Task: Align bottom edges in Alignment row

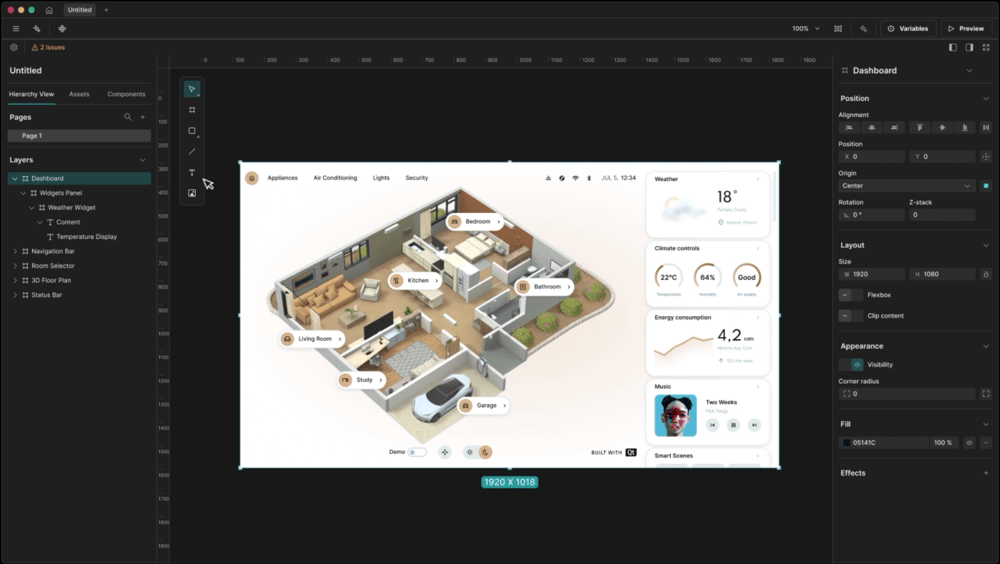Action: [x=964, y=128]
